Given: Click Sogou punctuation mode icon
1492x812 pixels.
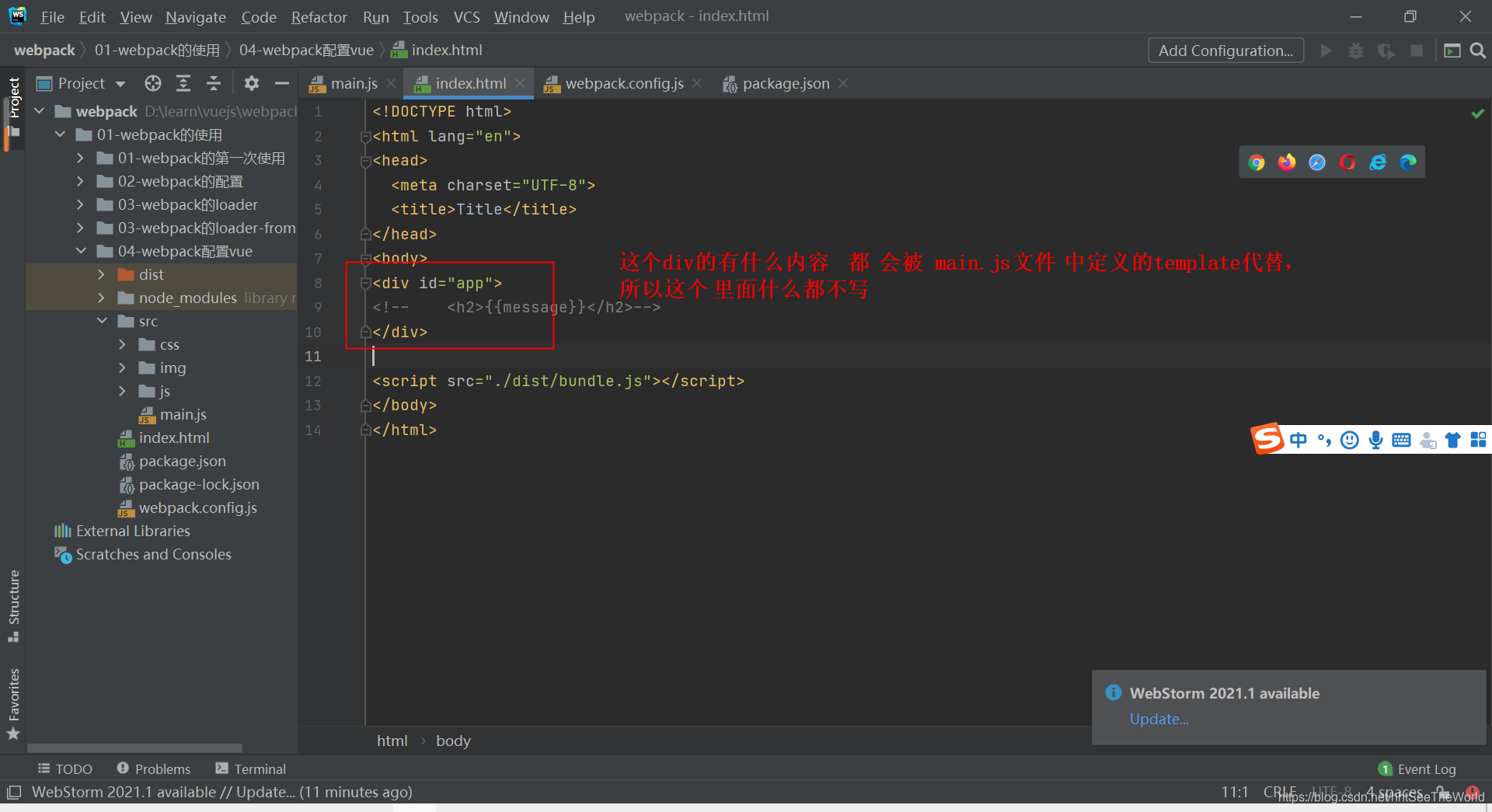Looking at the screenshot, I should coord(1324,441).
